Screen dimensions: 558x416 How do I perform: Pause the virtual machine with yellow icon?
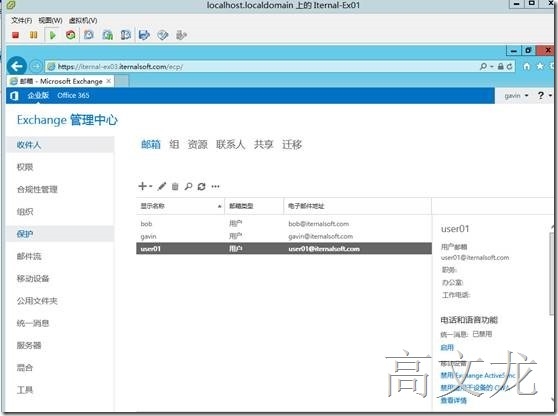tap(33, 35)
